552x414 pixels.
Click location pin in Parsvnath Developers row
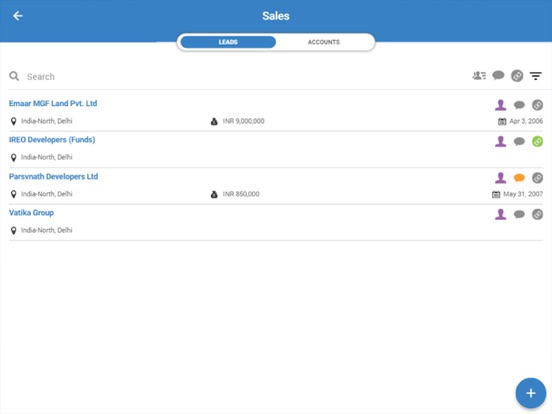coord(13,194)
